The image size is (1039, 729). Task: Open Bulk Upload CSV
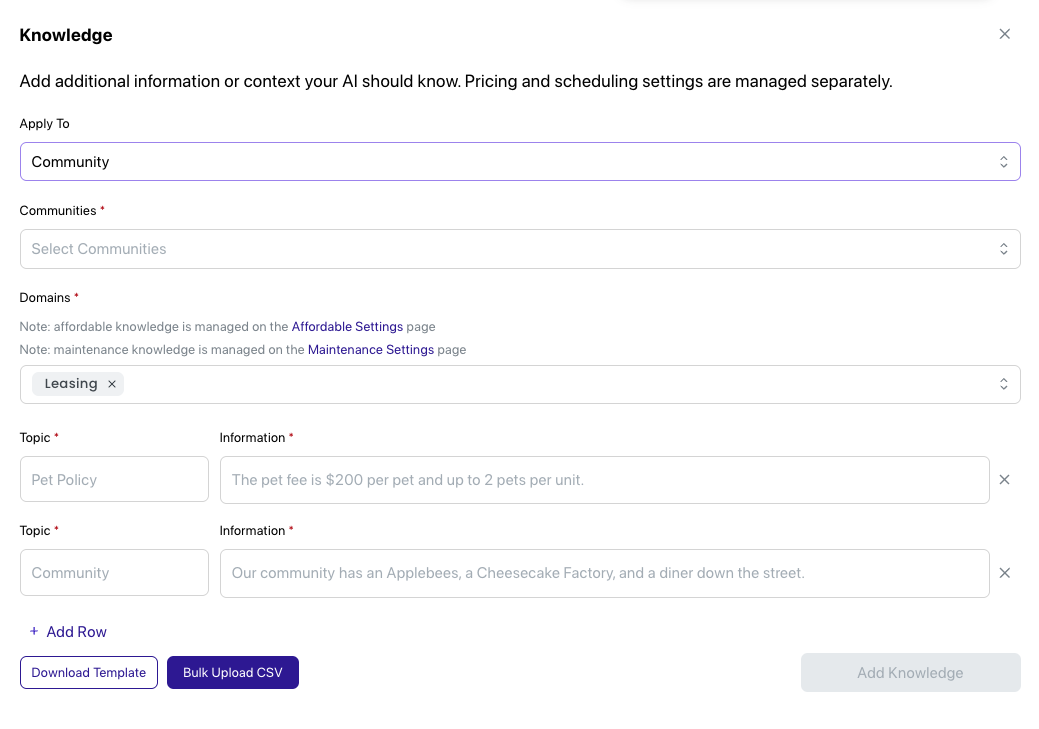233,673
